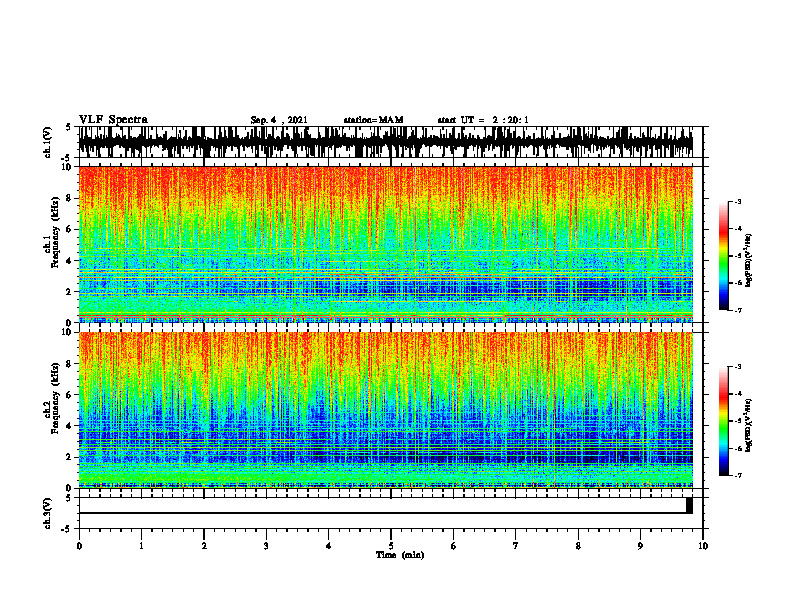Click time axis tick label "9"

(640, 546)
